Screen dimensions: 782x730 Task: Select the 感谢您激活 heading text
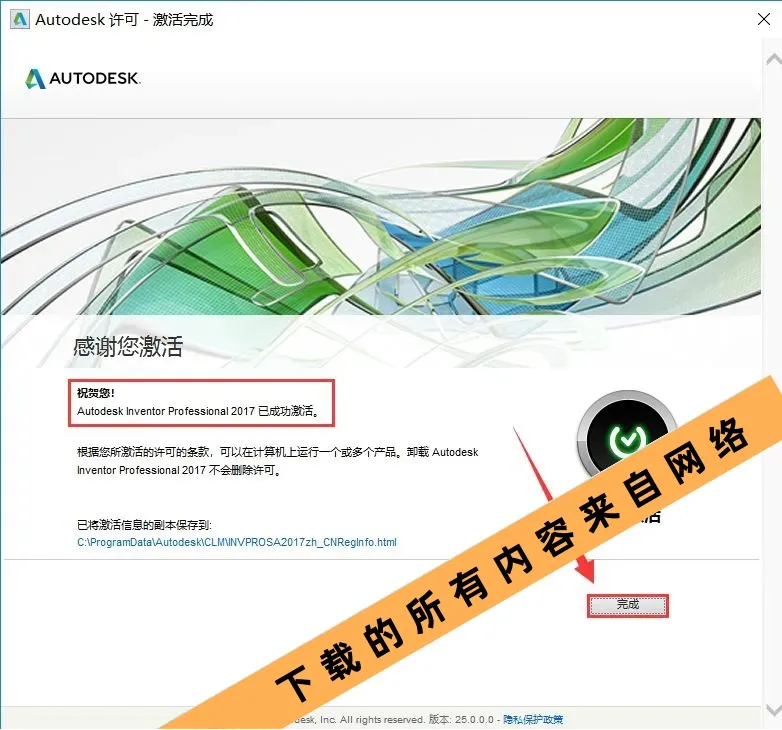128,346
